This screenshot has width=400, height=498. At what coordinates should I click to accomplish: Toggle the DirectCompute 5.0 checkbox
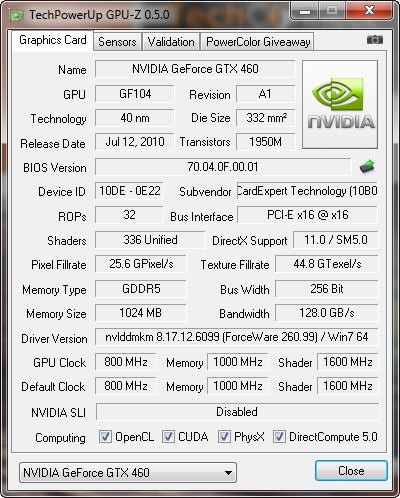click(279, 437)
